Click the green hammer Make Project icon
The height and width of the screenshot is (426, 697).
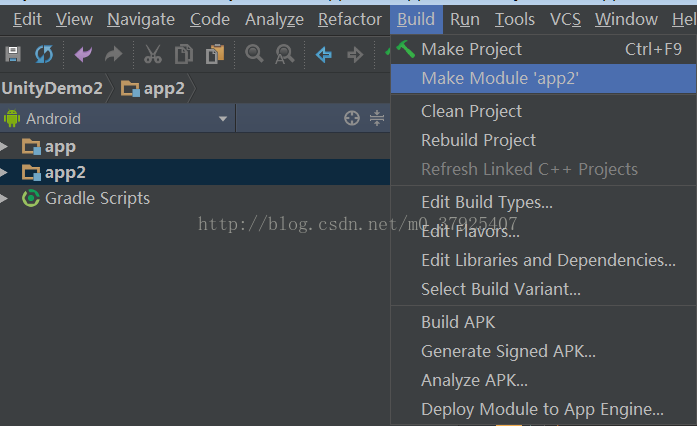pyautogui.click(x=405, y=49)
